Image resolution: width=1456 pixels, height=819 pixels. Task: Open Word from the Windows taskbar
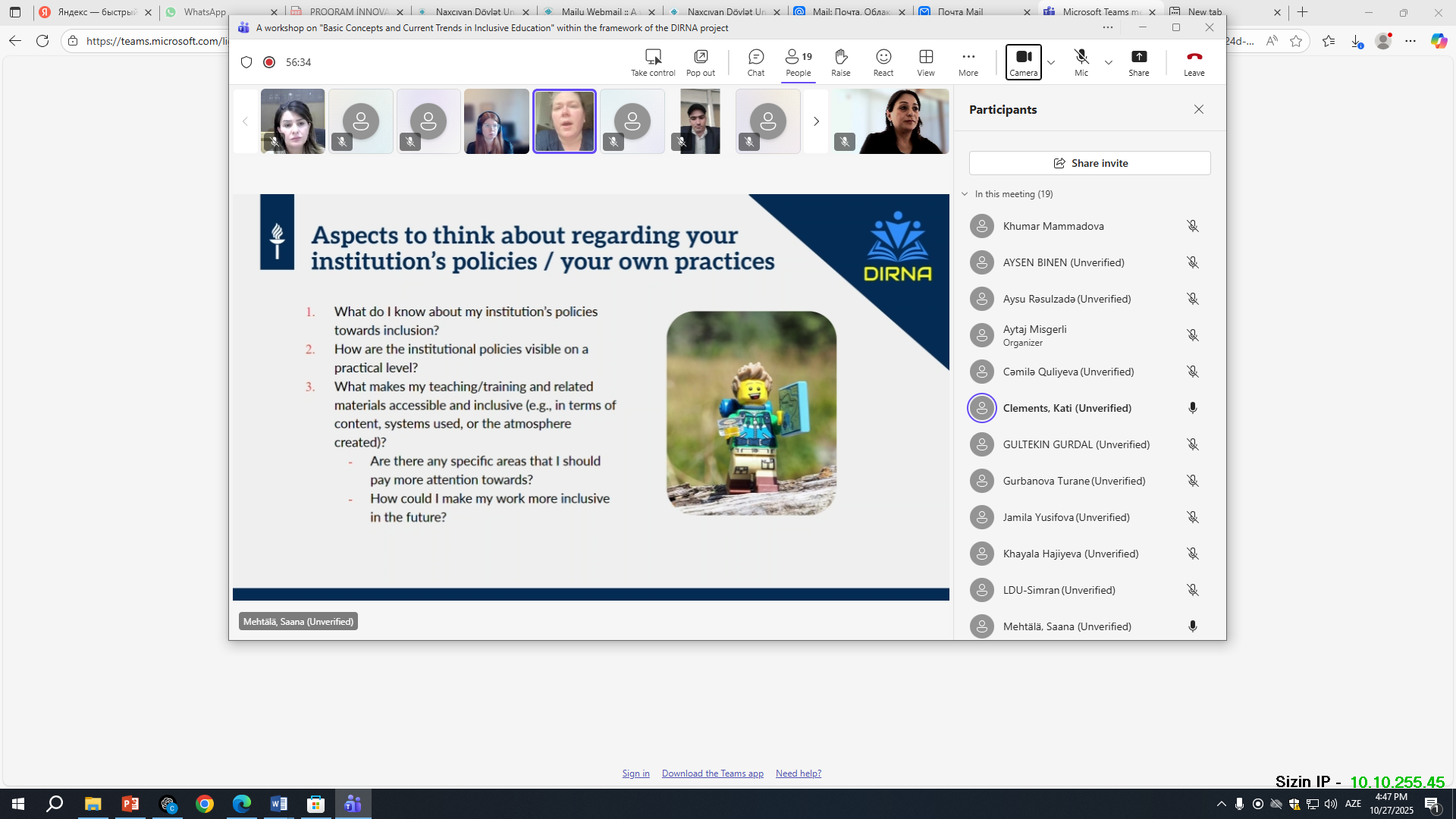tap(278, 804)
